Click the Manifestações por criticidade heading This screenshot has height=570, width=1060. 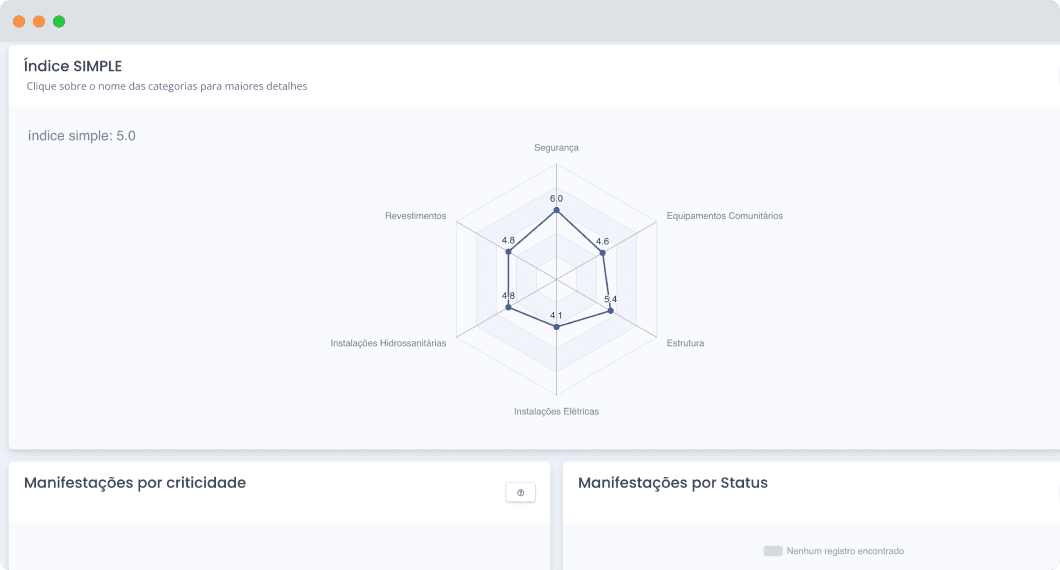point(135,483)
